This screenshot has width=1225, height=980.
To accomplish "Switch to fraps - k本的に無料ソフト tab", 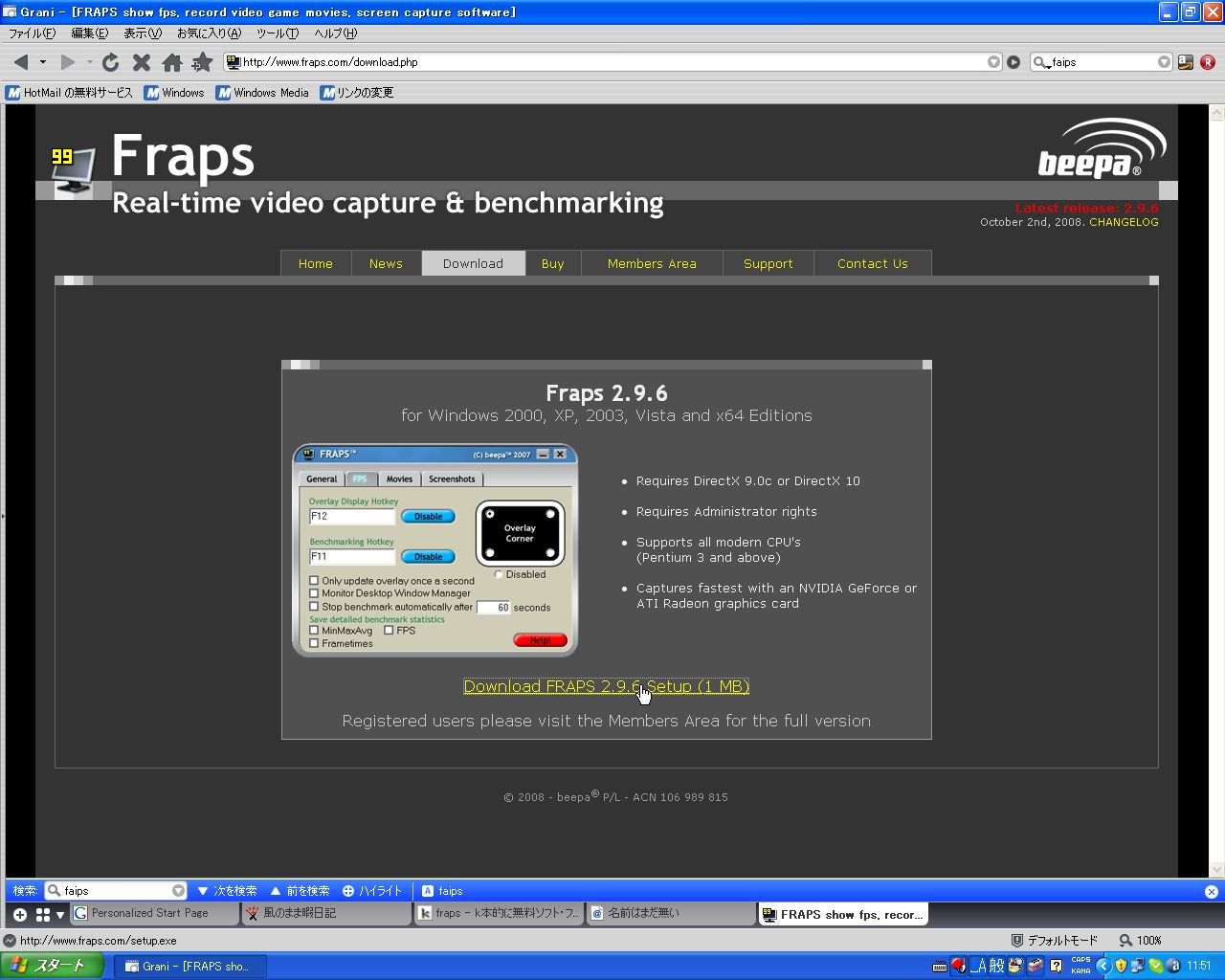I will (498, 914).
